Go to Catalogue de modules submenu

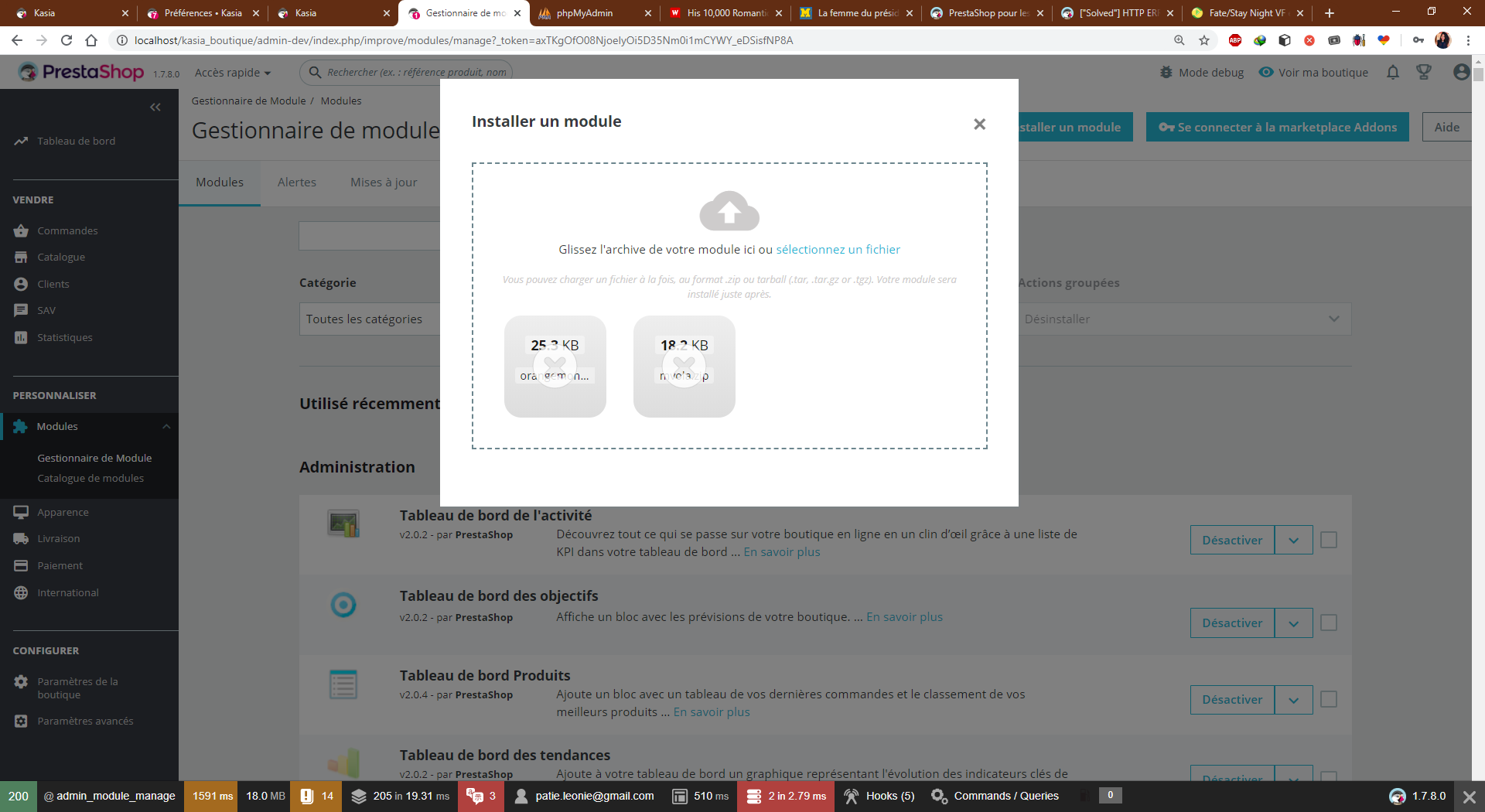tap(90, 478)
